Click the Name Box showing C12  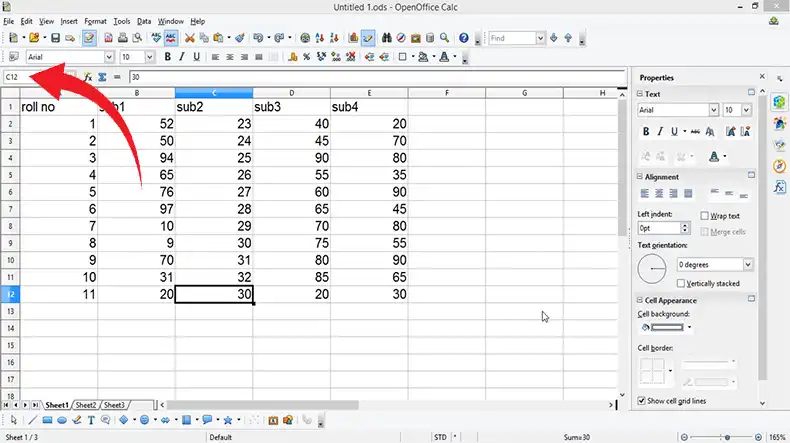[39, 77]
